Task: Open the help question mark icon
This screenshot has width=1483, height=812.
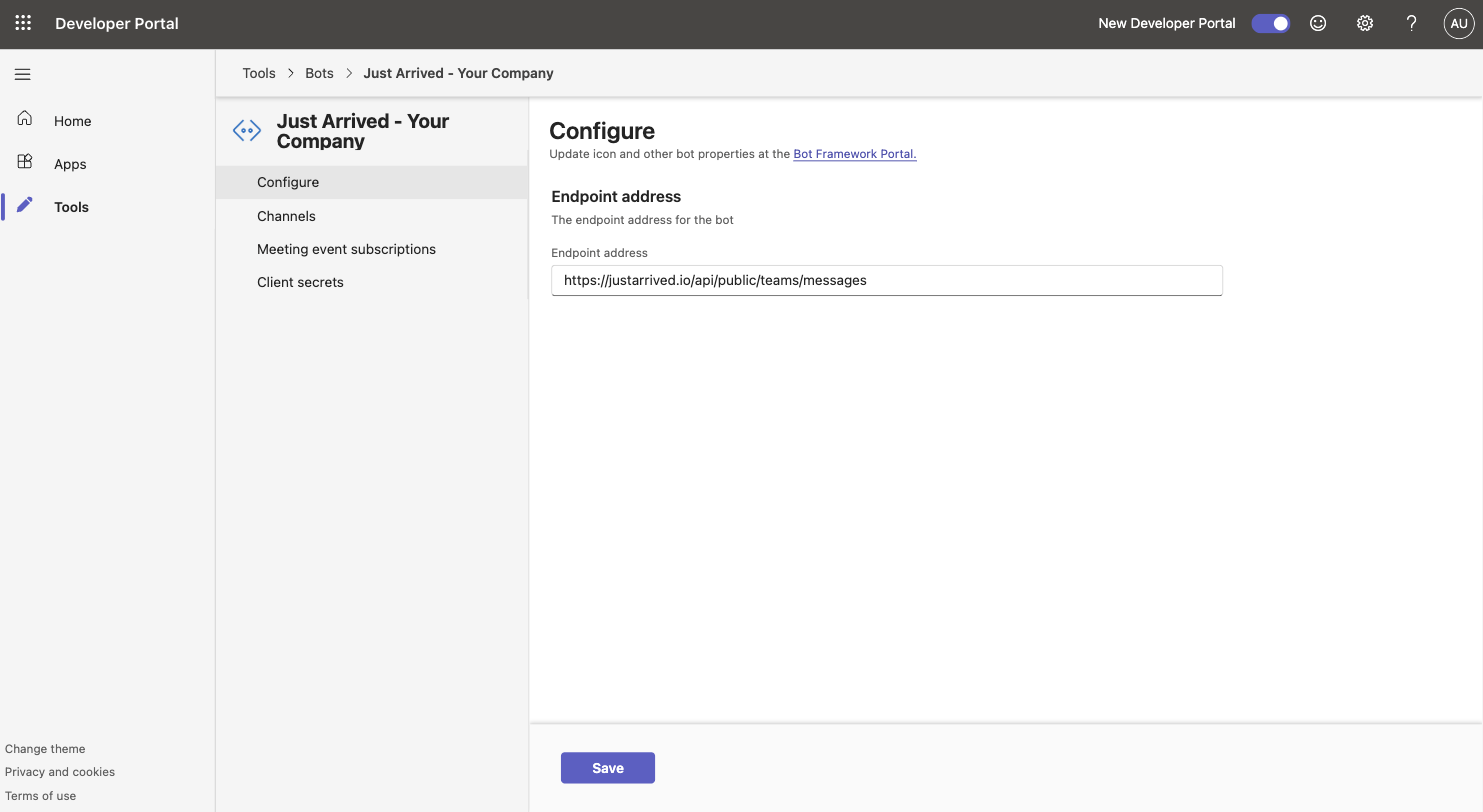Action: 1411,23
